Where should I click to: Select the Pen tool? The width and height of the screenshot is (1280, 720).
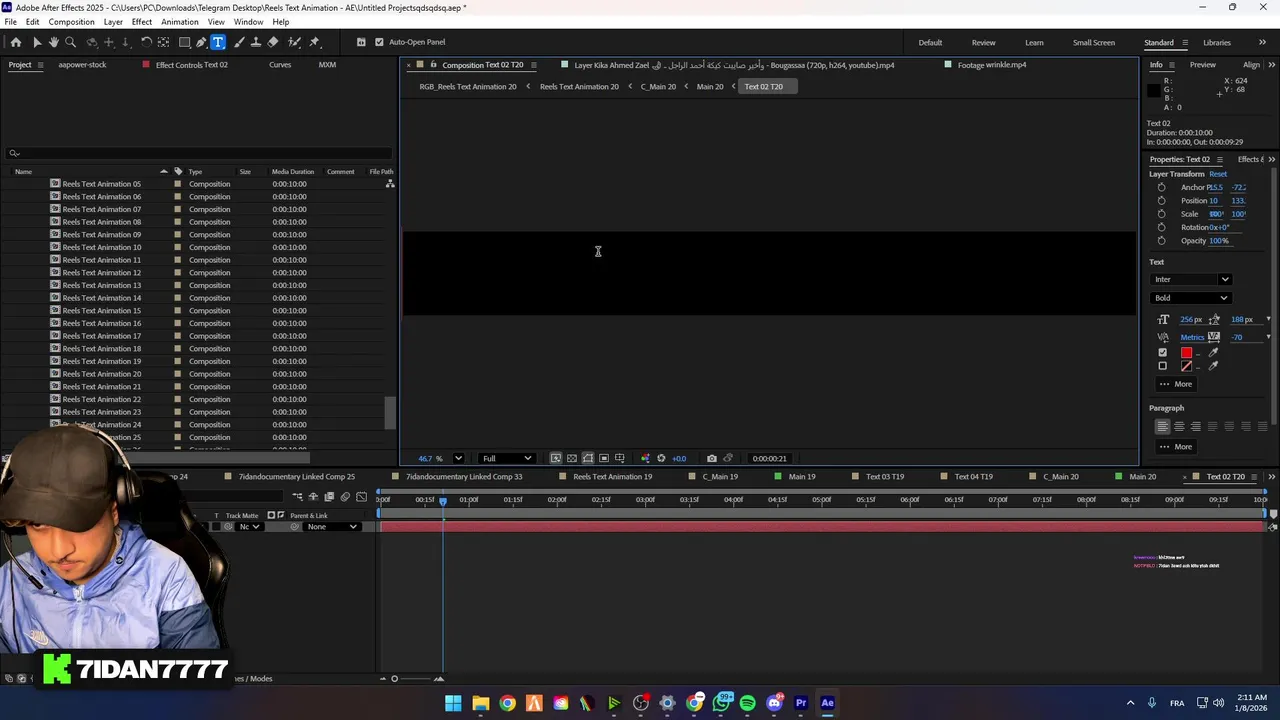pyautogui.click(x=201, y=42)
